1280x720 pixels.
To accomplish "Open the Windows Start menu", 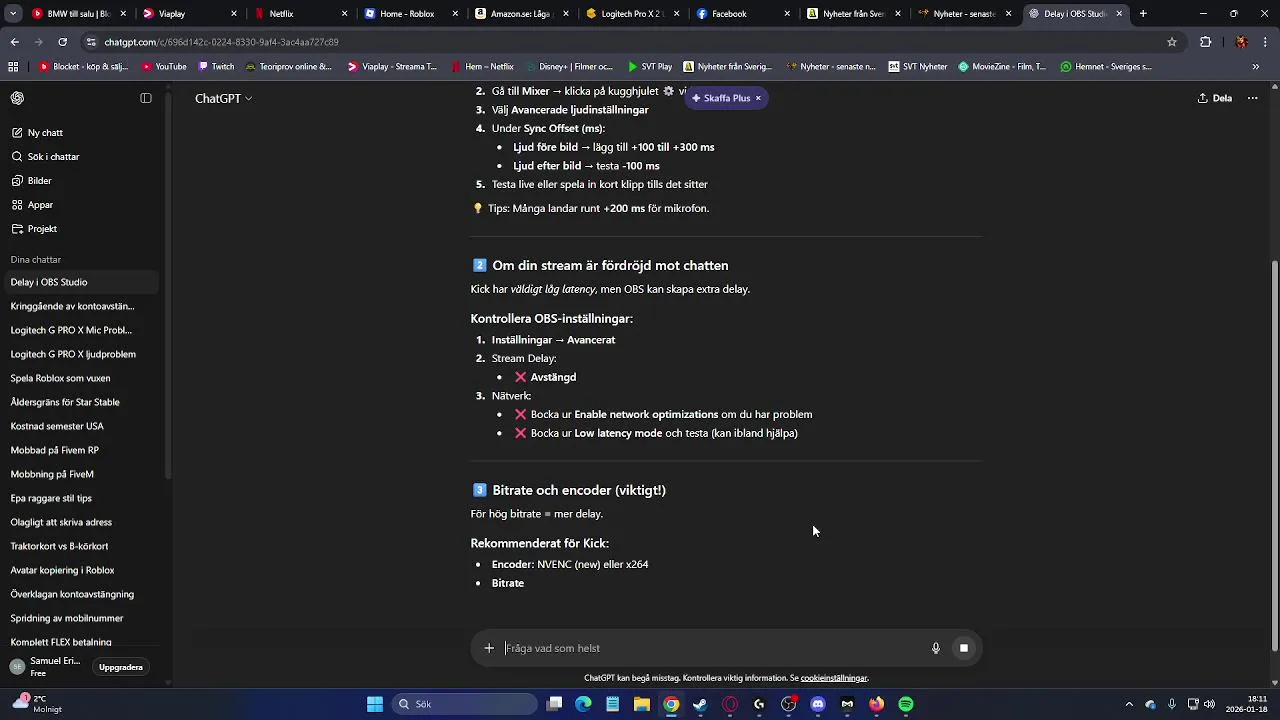I will click(x=375, y=704).
